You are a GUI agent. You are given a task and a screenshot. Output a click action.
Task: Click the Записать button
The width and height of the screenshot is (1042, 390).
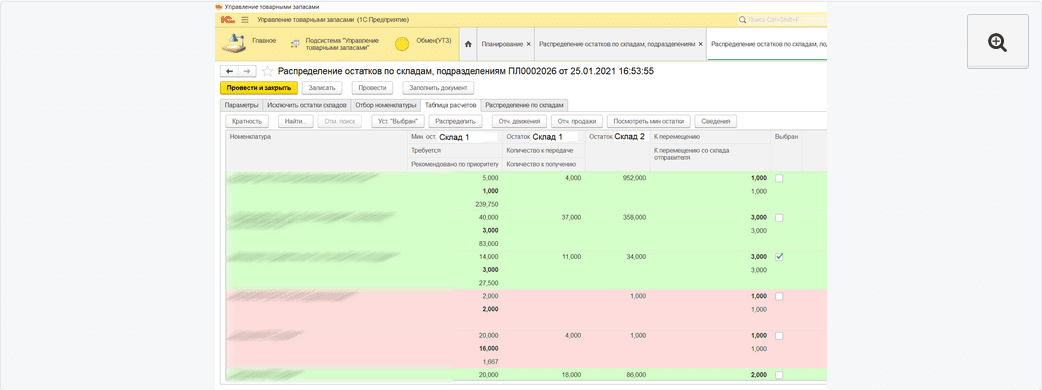[x=322, y=88]
